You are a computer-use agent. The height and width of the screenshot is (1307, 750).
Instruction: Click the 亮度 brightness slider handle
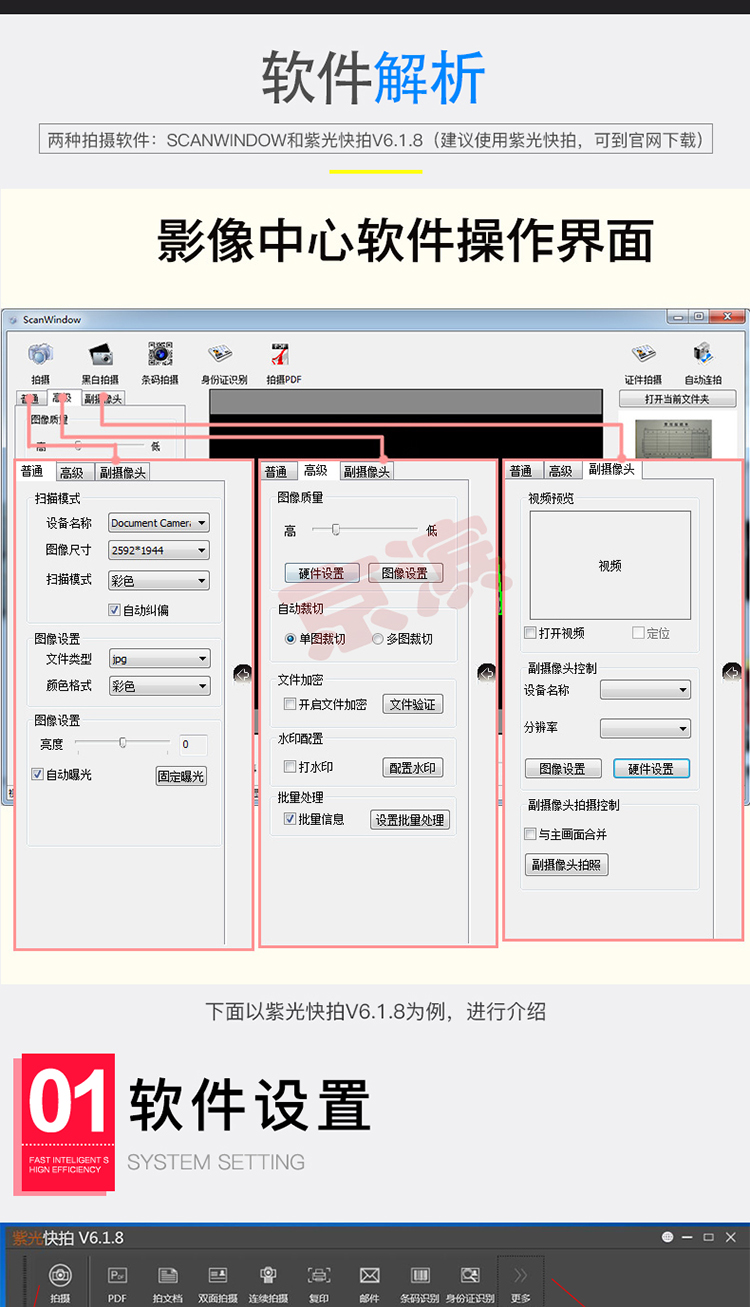[123, 742]
